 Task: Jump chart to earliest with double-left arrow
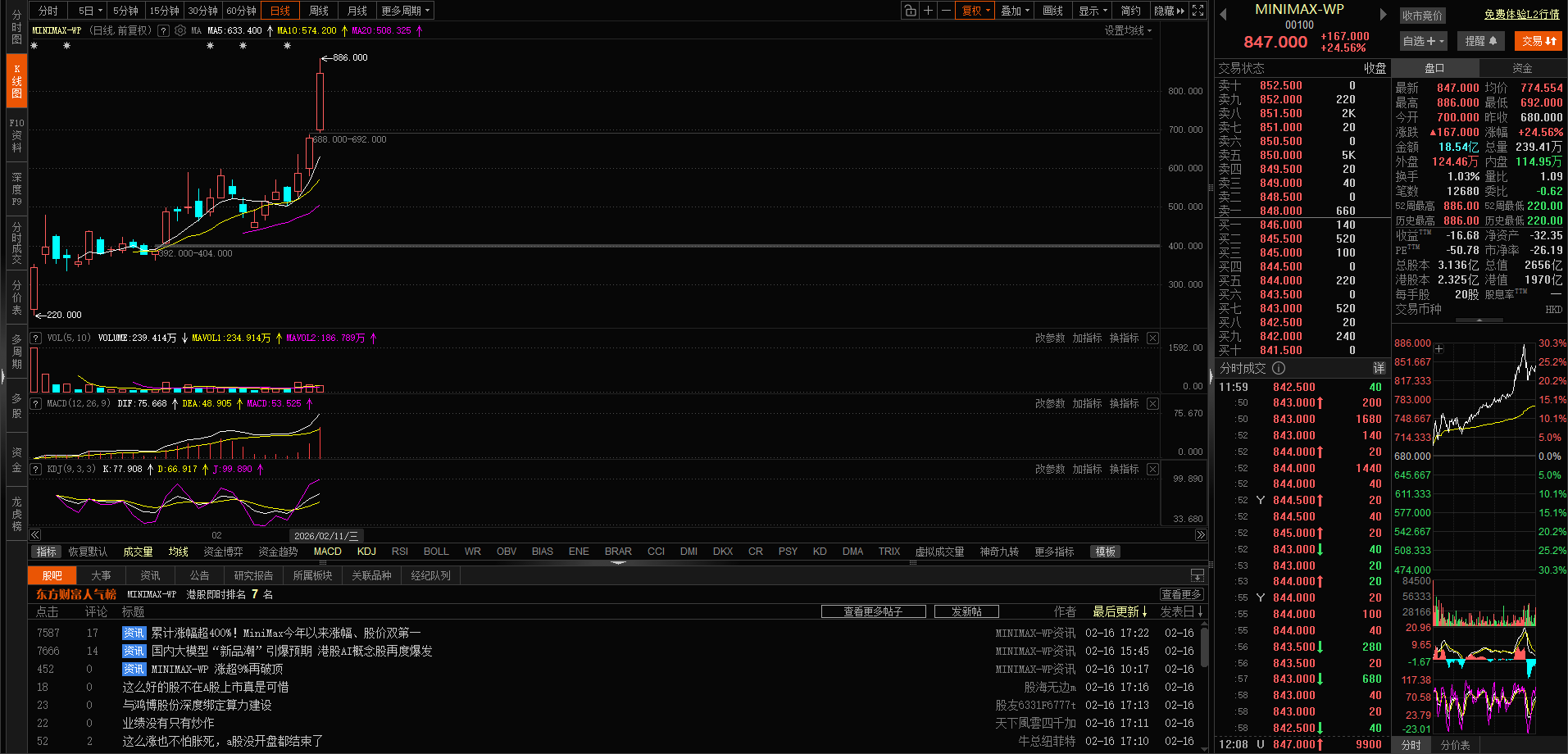pos(35,535)
